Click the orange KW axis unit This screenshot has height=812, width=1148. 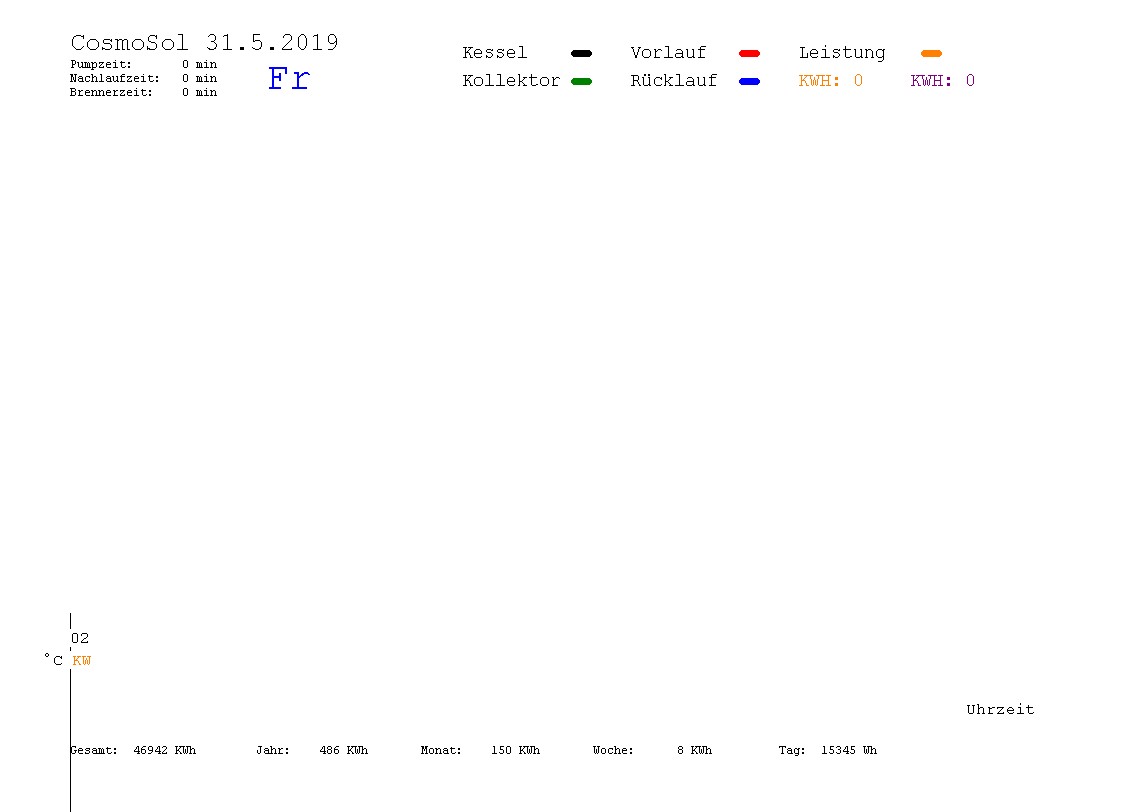(x=82, y=660)
